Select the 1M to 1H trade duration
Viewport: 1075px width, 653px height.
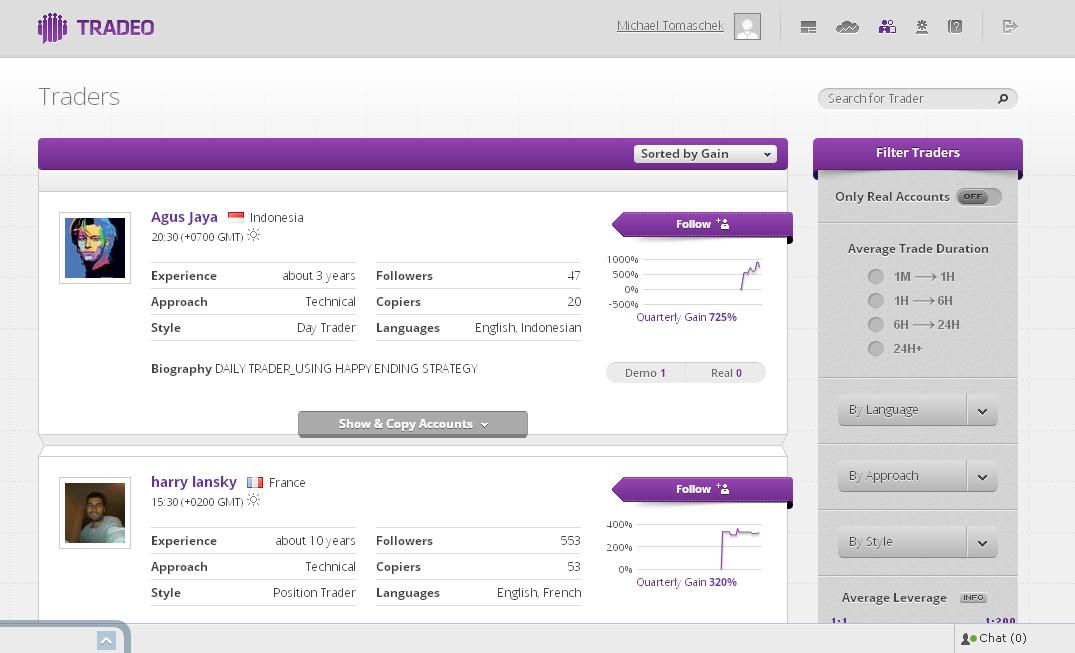click(x=876, y=277)
